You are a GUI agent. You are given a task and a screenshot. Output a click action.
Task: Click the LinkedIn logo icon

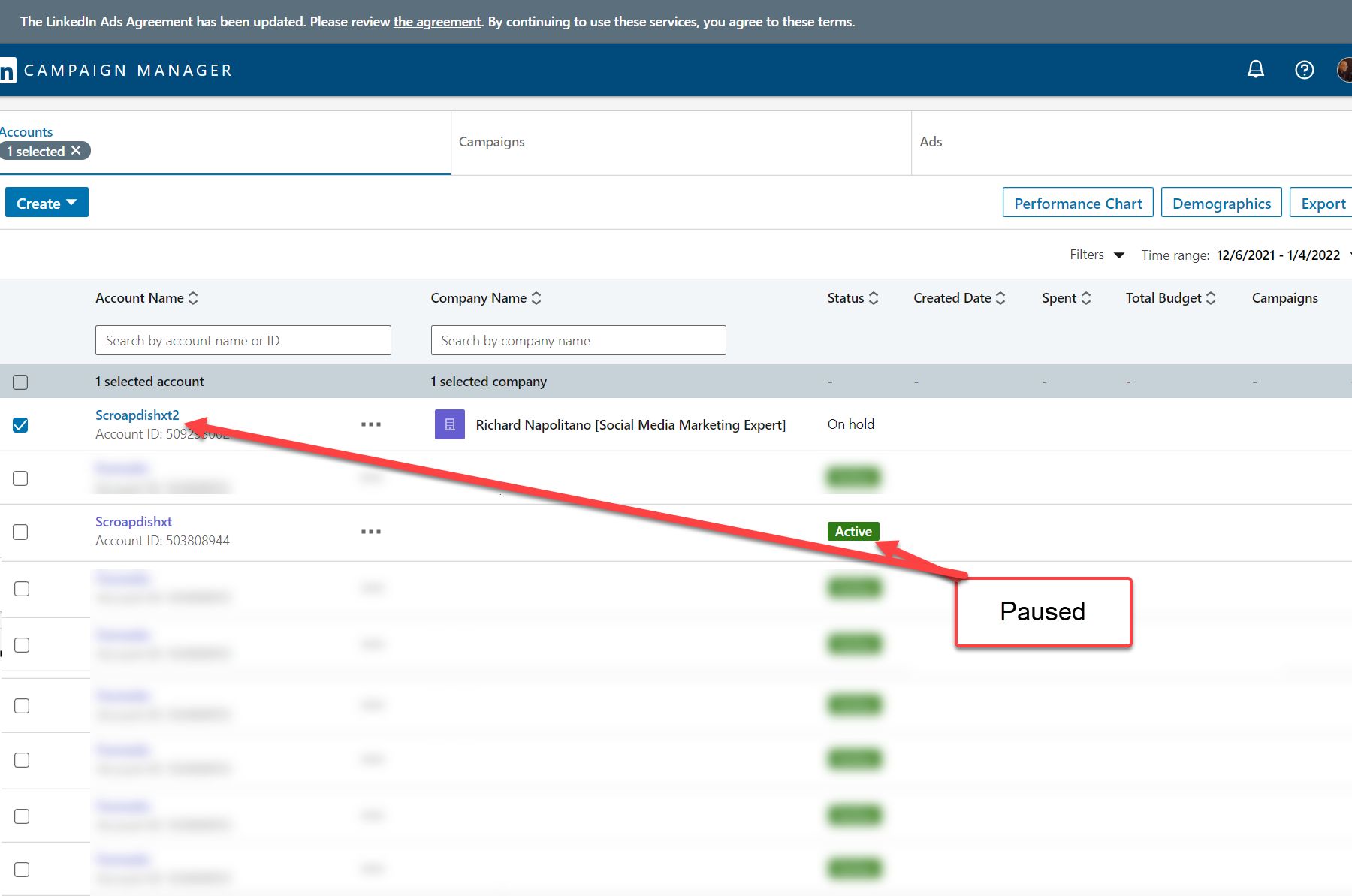[x=8, y=71]
